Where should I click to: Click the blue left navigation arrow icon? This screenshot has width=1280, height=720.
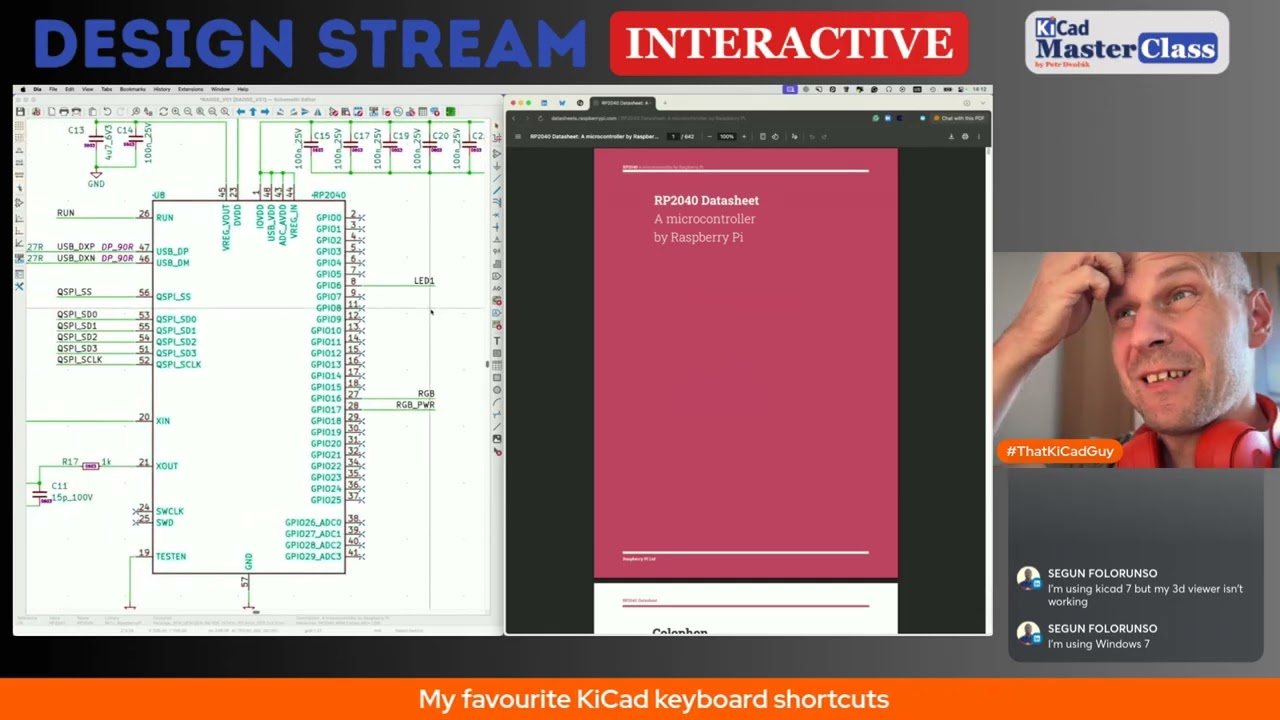pos(240,112)
